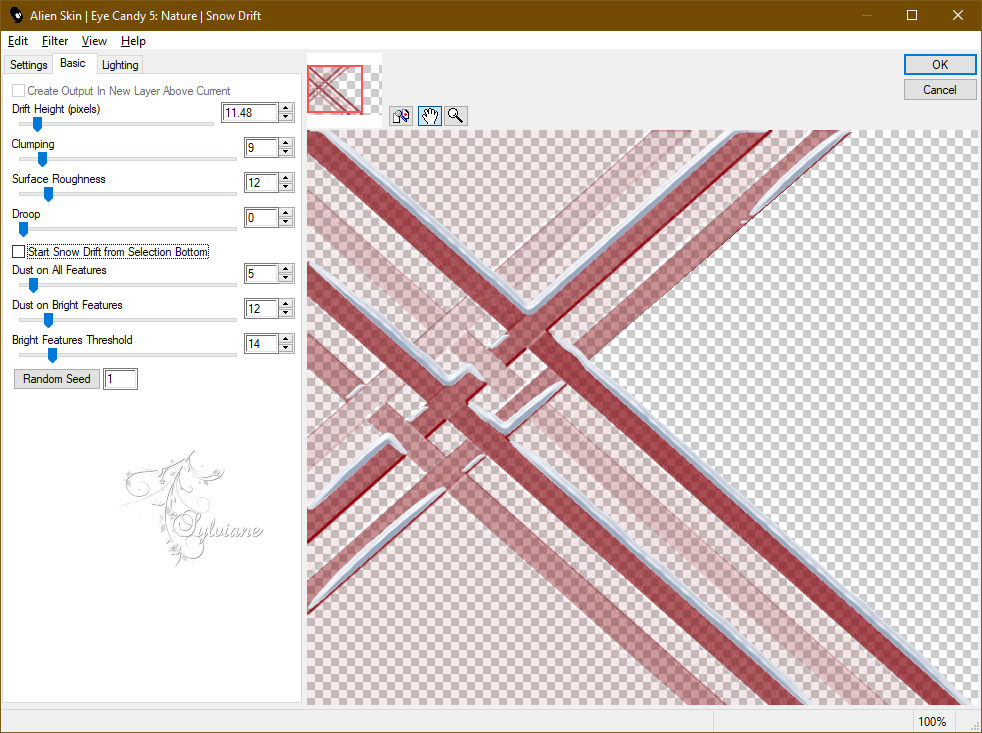Maximize the Snow Drift window
982x733 pixels.
(x=912, y=15)
